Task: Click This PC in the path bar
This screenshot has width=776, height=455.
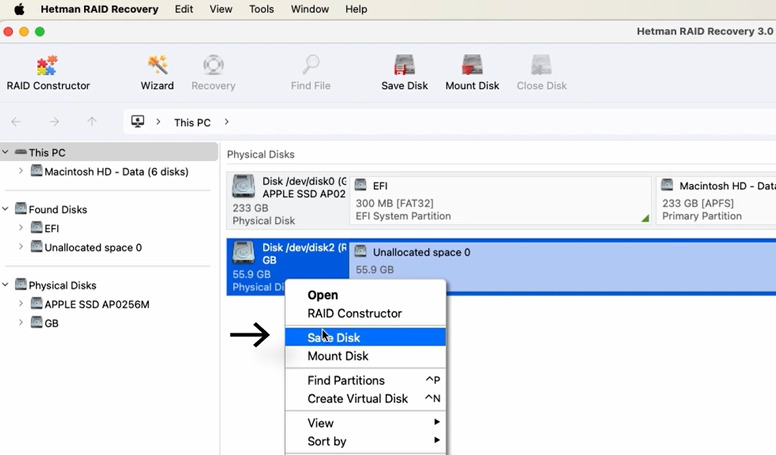Action: (x=192, y=122)
